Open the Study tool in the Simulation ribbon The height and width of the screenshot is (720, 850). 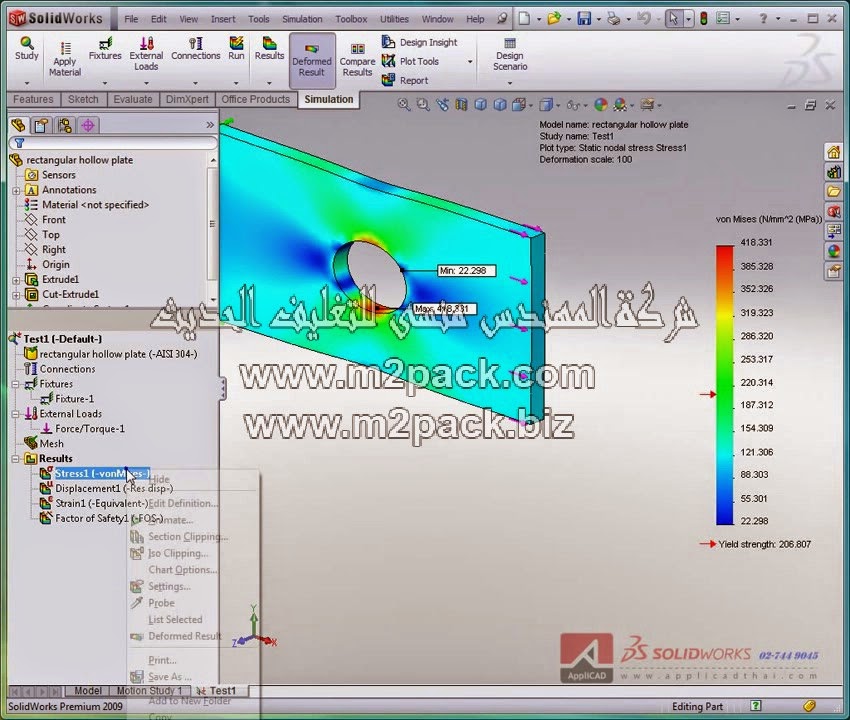pos(27,49)
